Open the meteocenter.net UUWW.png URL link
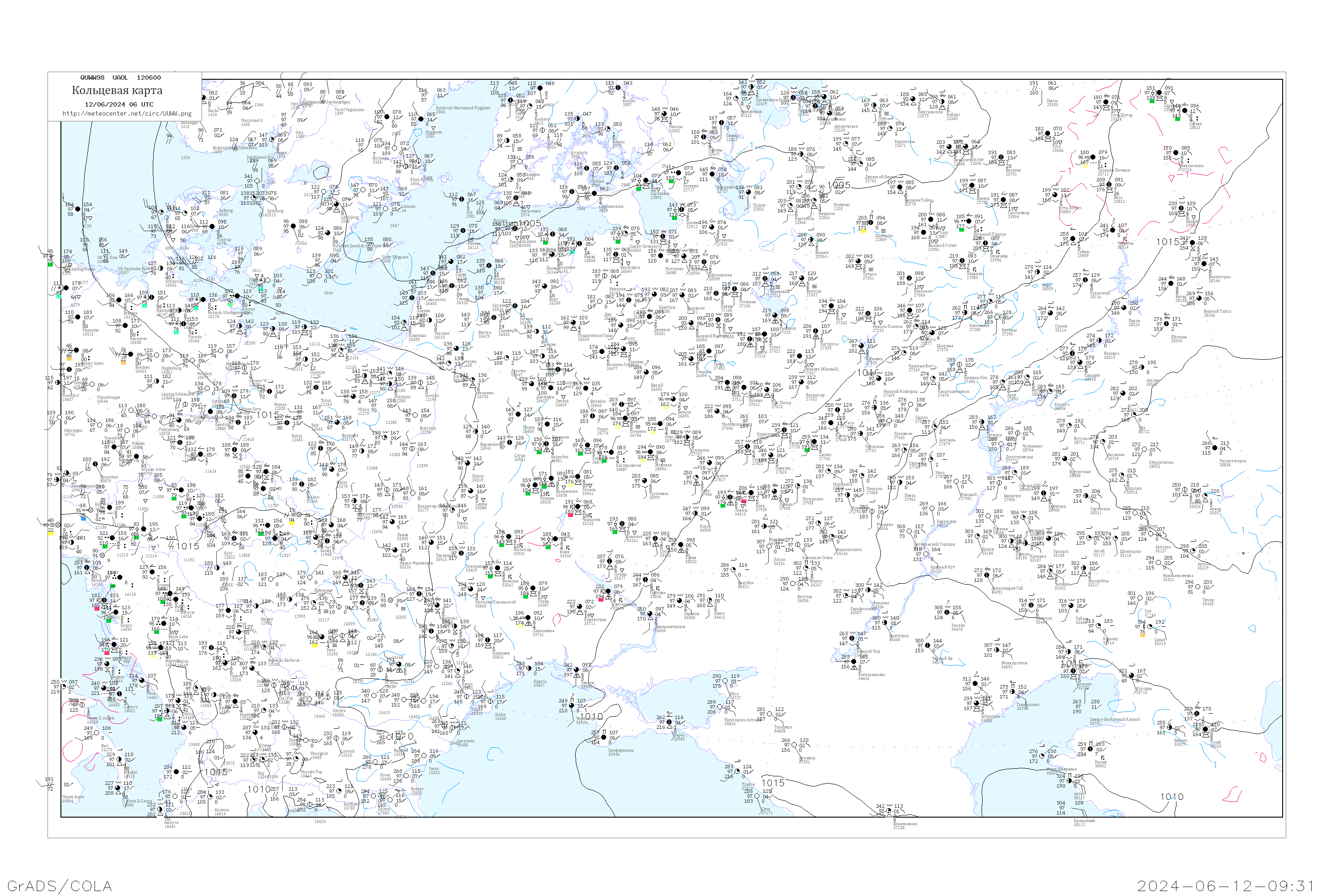Viewport: 1344px width, 896px height. (127, 114)
